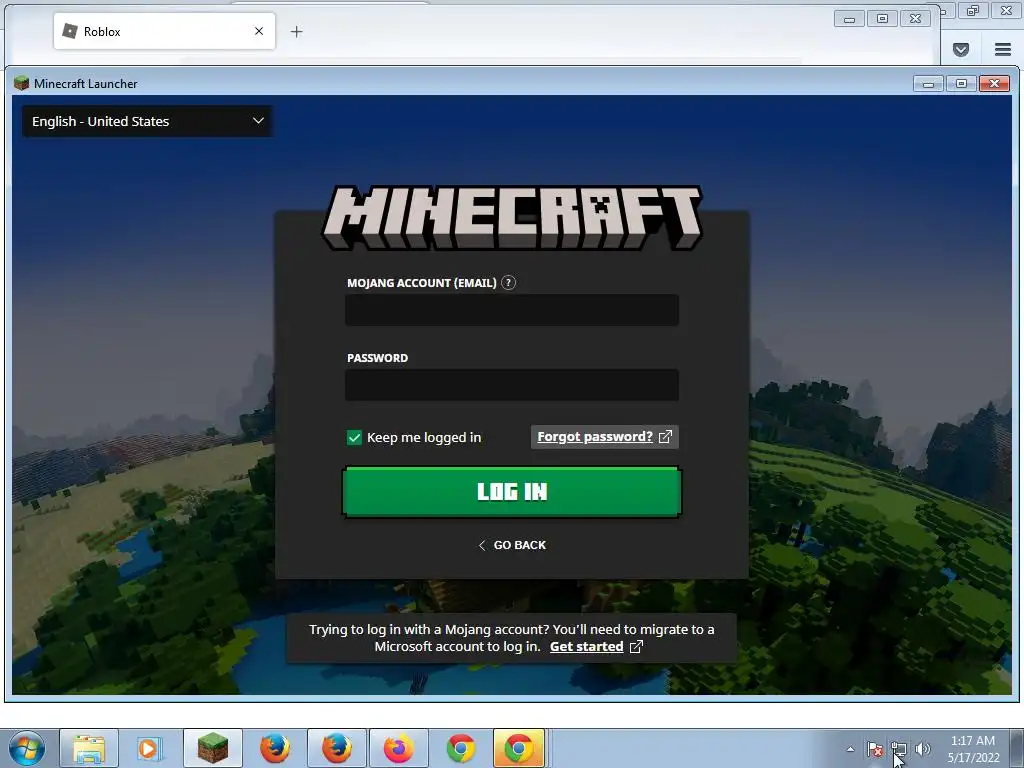Image resolution: width=1024 pixels, height=768 pixels.
Task: Click the Minecraft grass block taskbar icon
Action: coord(213,748)
